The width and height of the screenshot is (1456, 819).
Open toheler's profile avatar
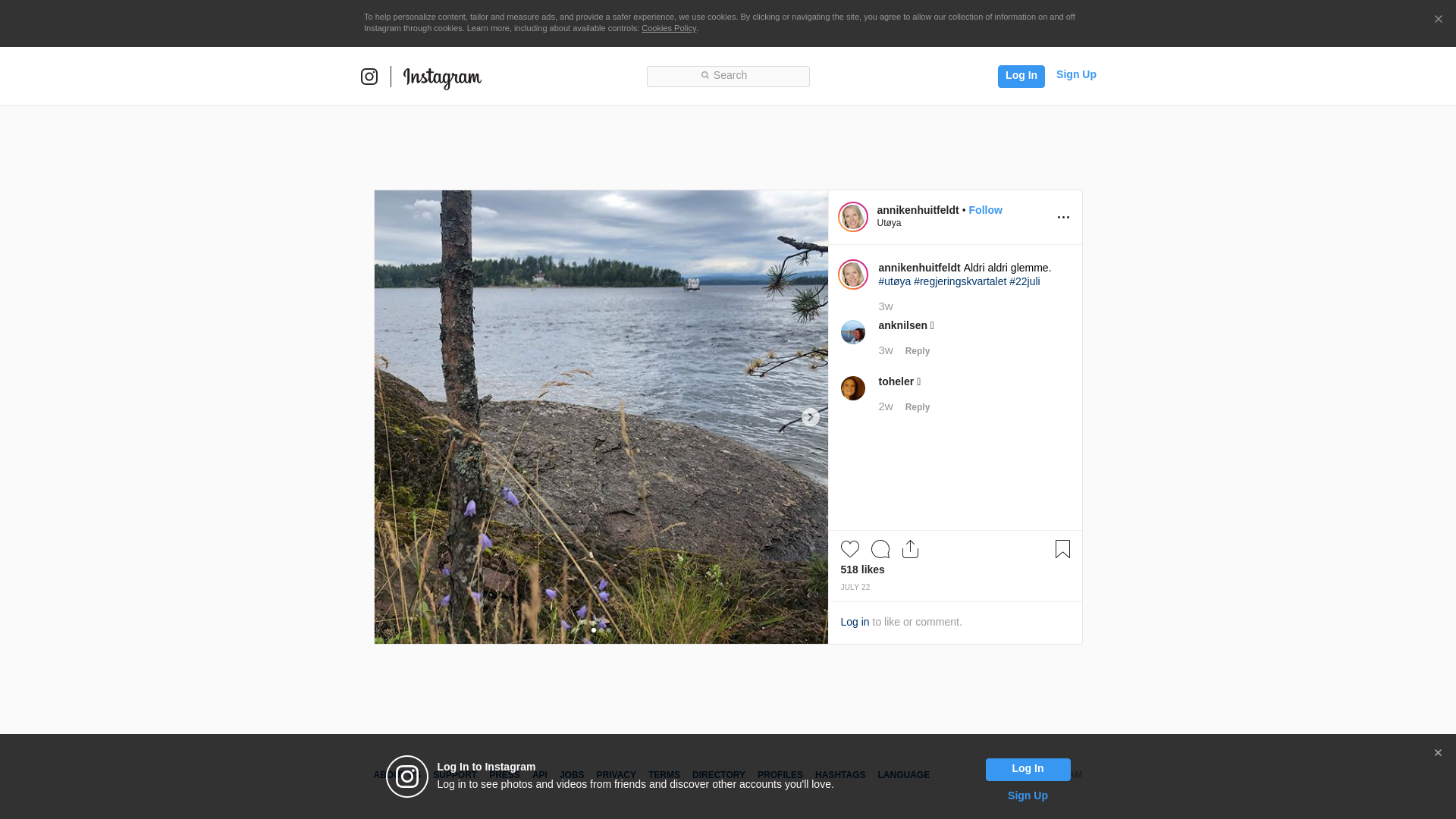click(852, 388)
